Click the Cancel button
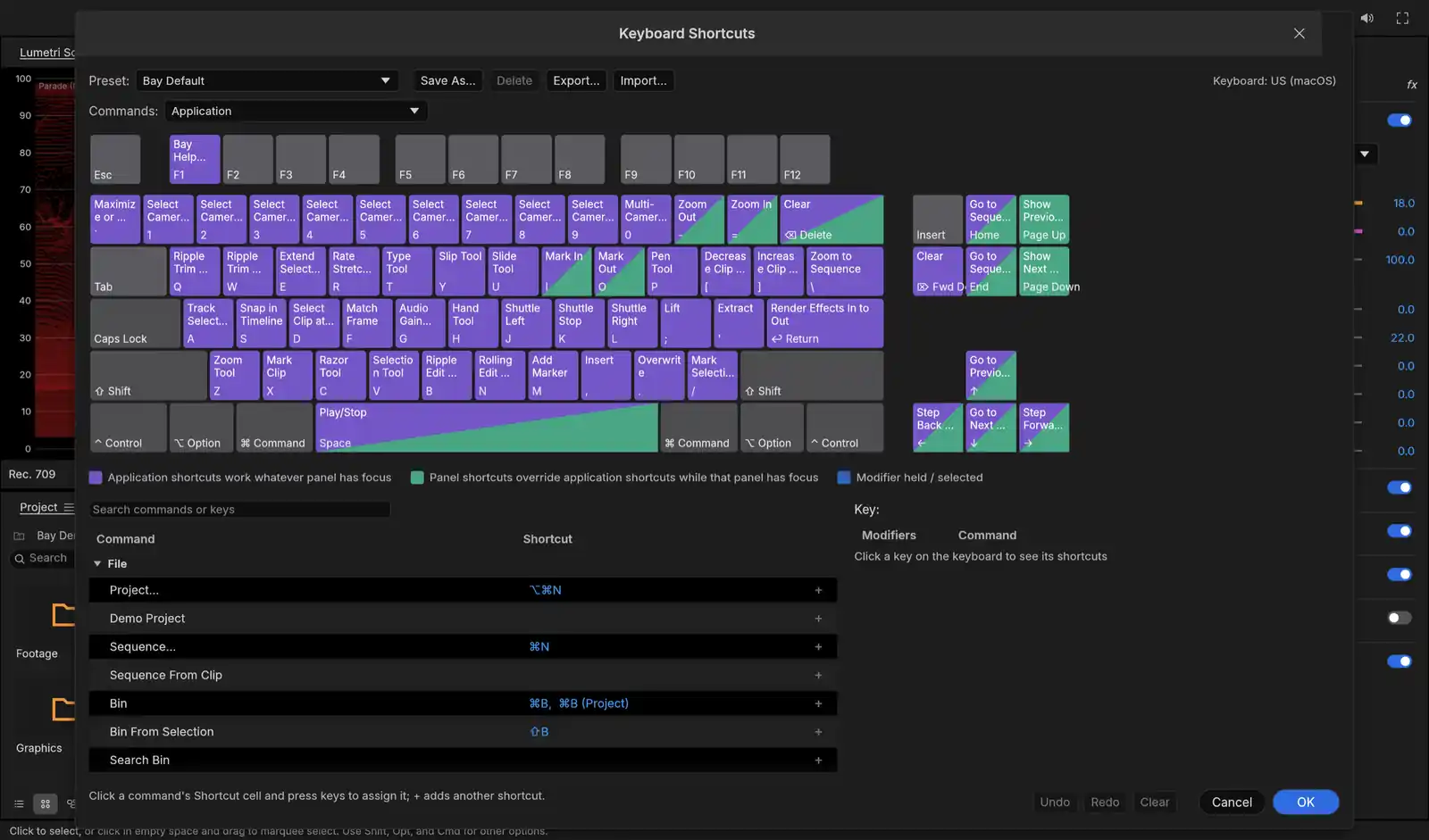This screenshot has width=1429, height=840. 1232,803
